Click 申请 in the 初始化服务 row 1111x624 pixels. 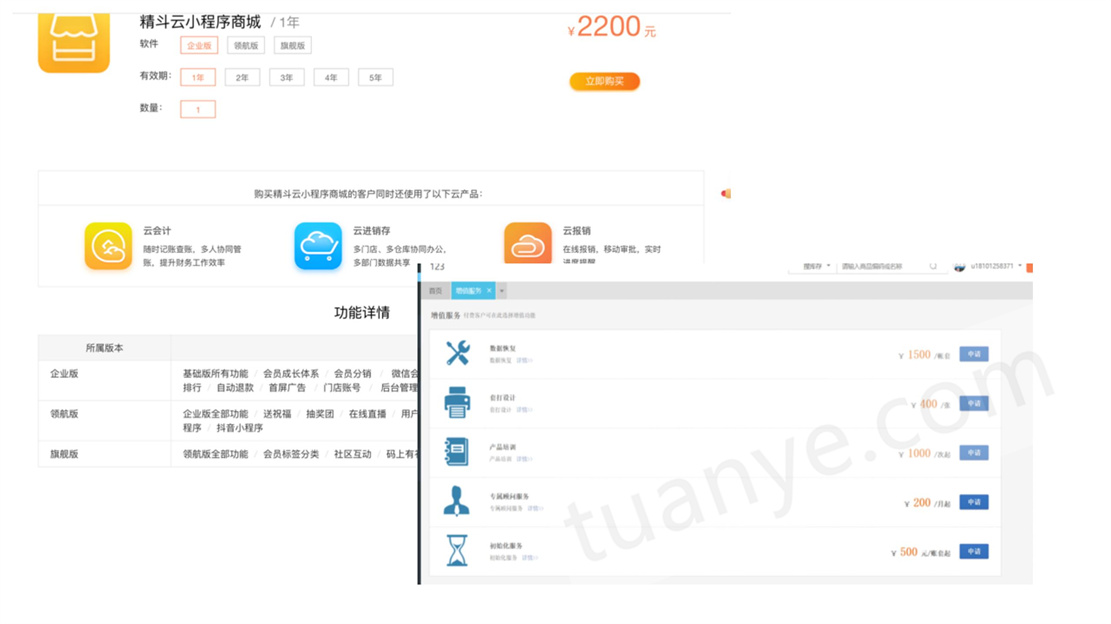[974, 552]
